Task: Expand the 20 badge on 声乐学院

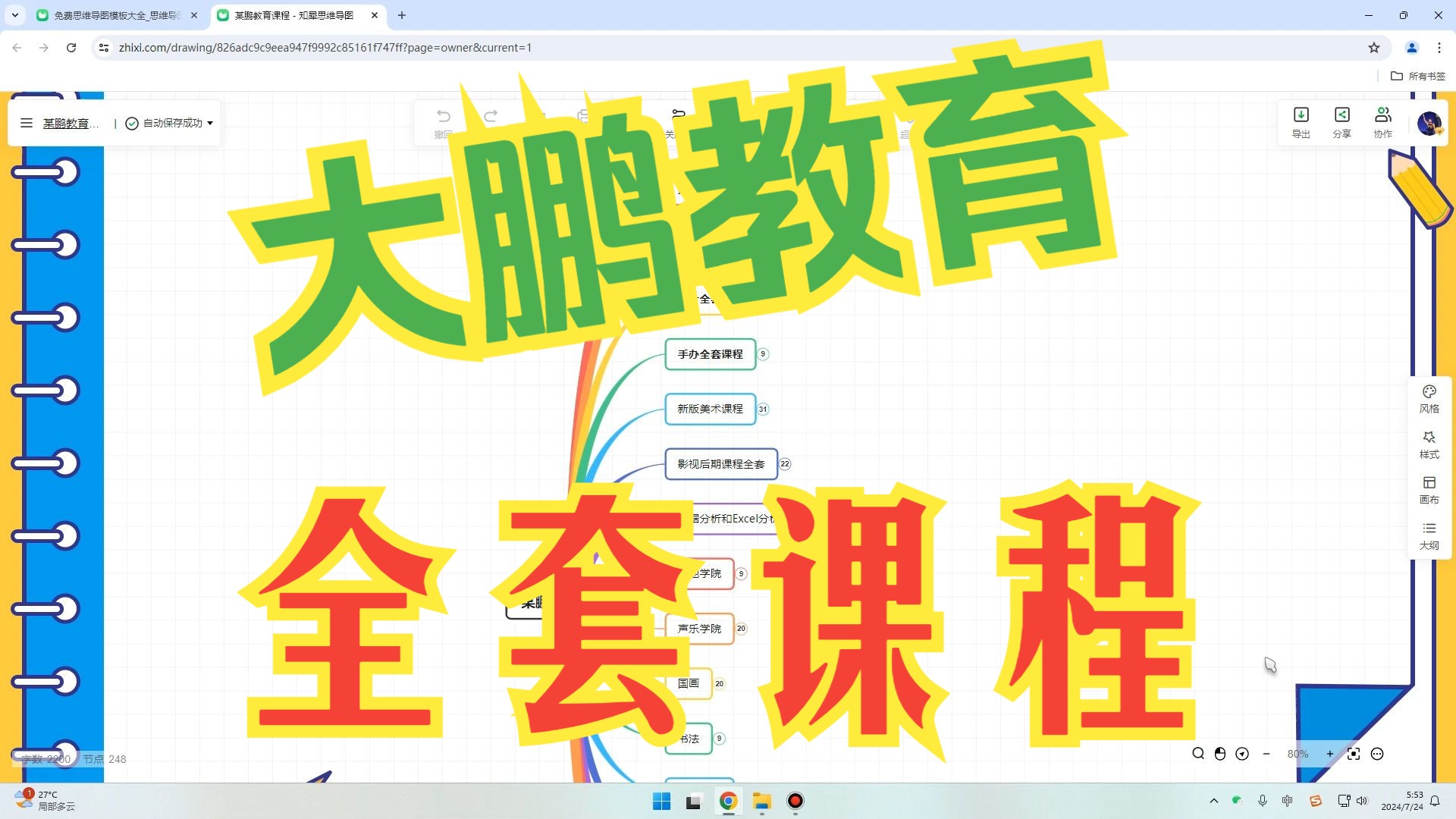Action: pos(742,629)
